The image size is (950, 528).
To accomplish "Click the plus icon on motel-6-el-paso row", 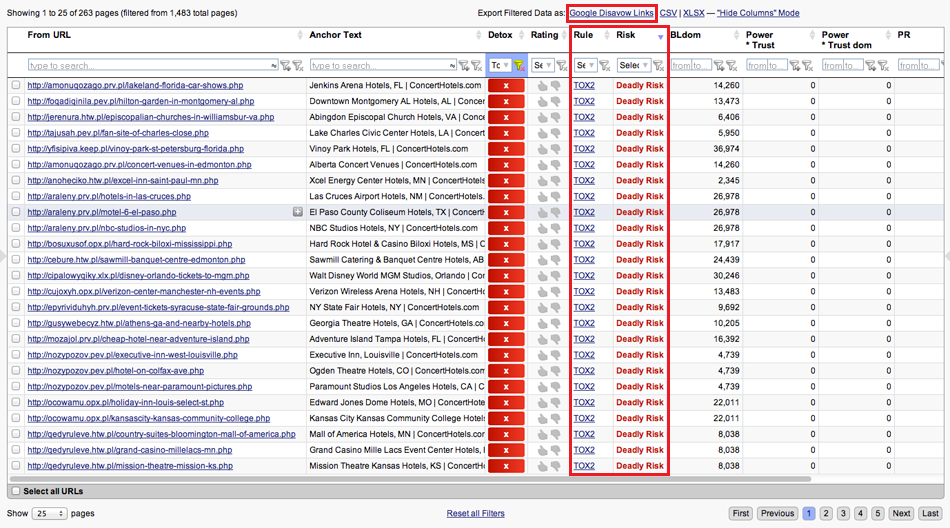I will [x=297, y=212].
